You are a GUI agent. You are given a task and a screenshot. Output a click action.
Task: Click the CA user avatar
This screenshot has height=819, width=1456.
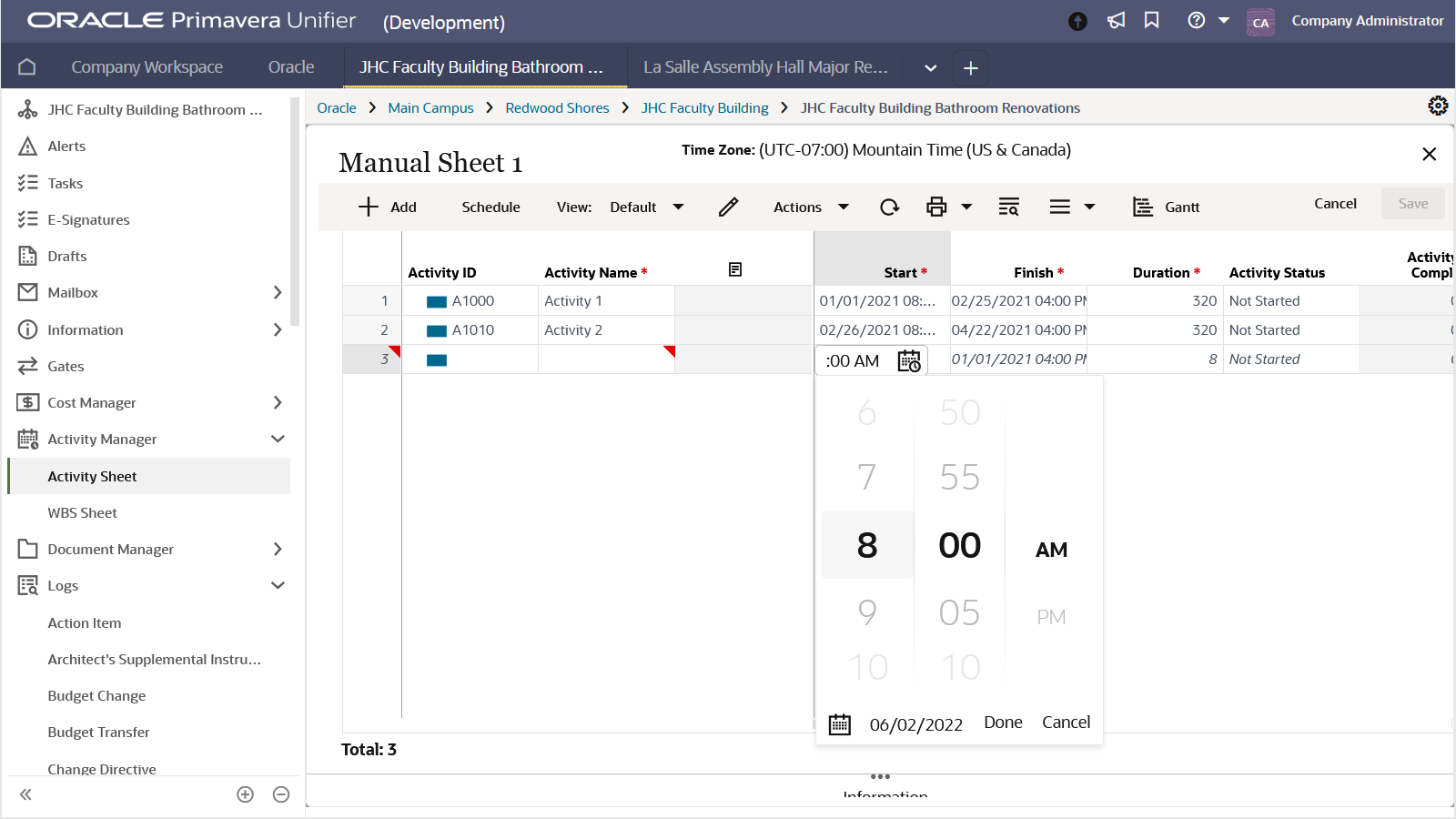tap(1260, 22)
